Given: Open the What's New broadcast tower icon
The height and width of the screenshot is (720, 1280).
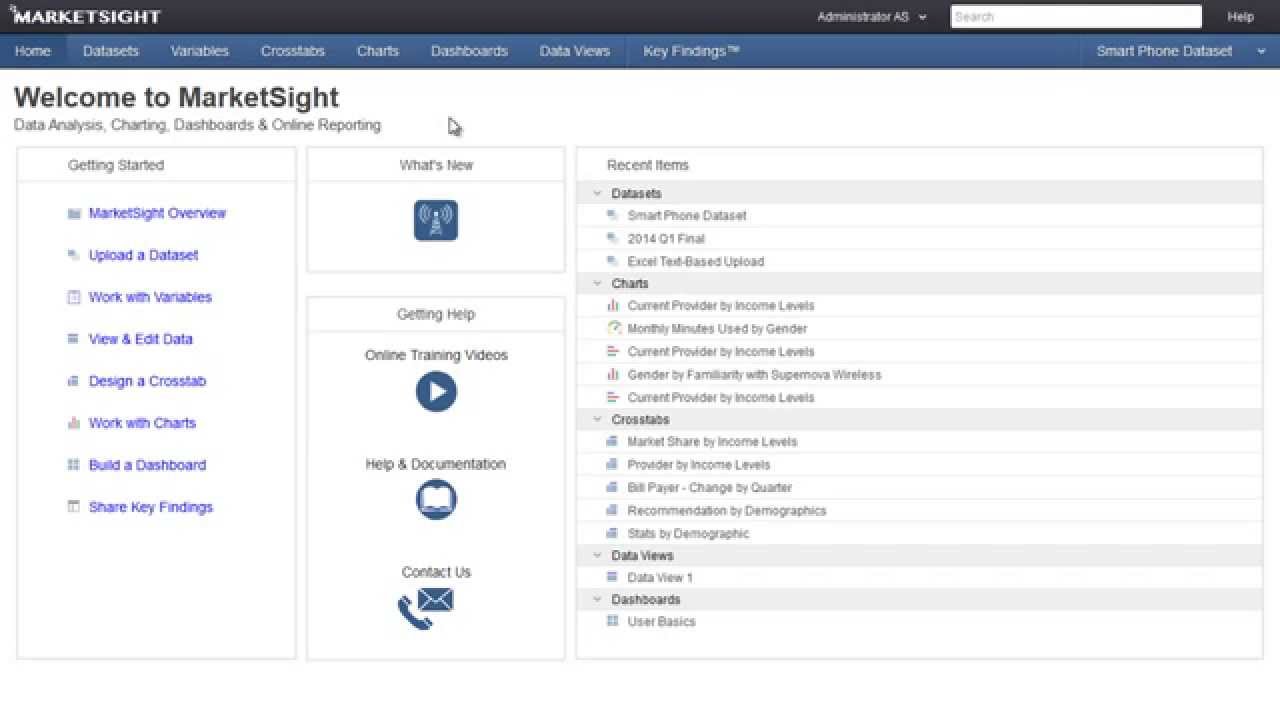Looking at the screenshot, I should 436,220.
